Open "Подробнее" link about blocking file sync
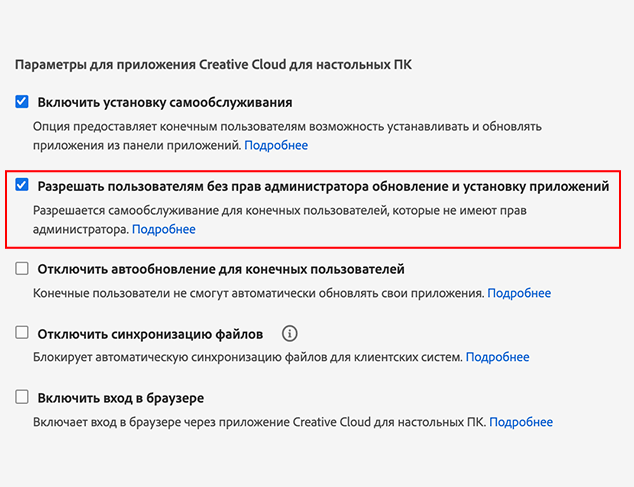634x487 pixels. pos(497,357)
